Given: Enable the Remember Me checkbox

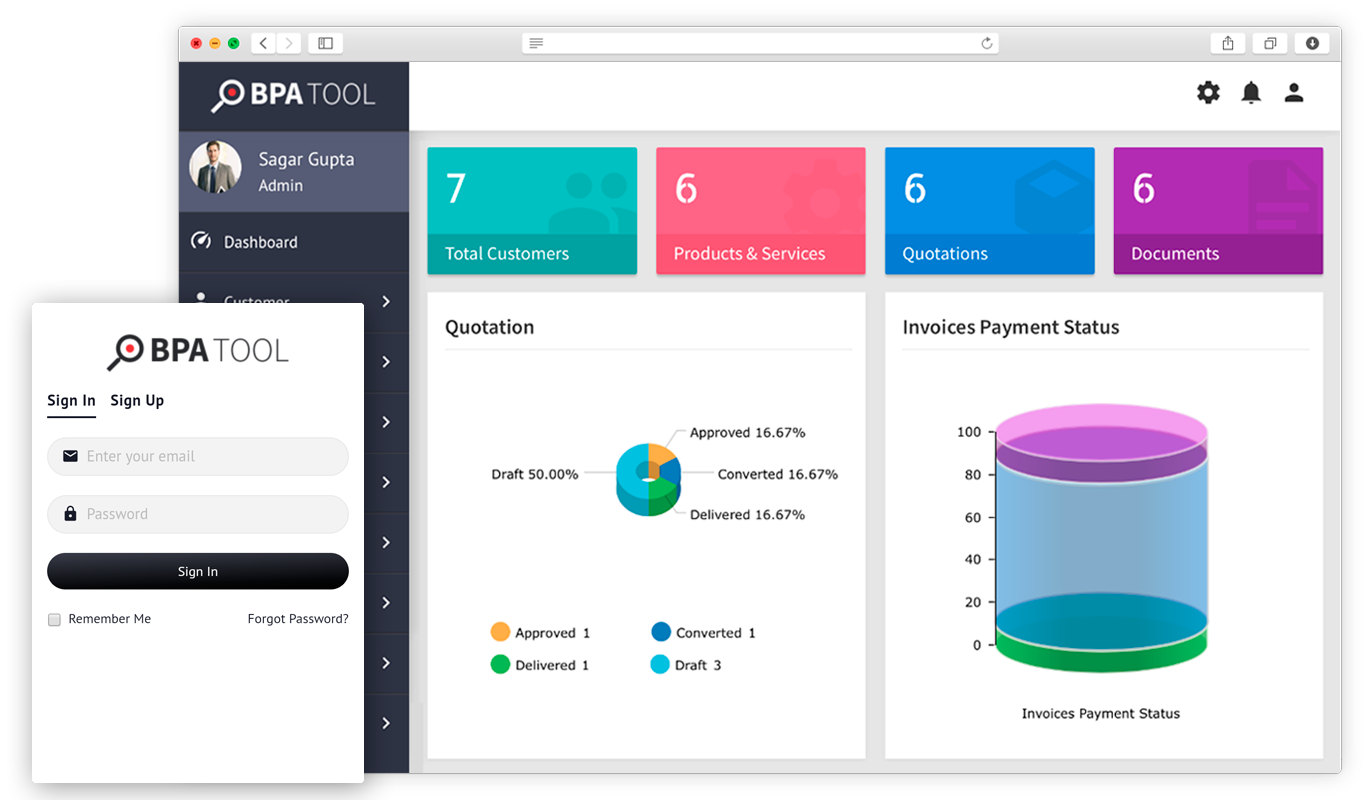Looking at the screenshot, I should (x=54, y=619).
